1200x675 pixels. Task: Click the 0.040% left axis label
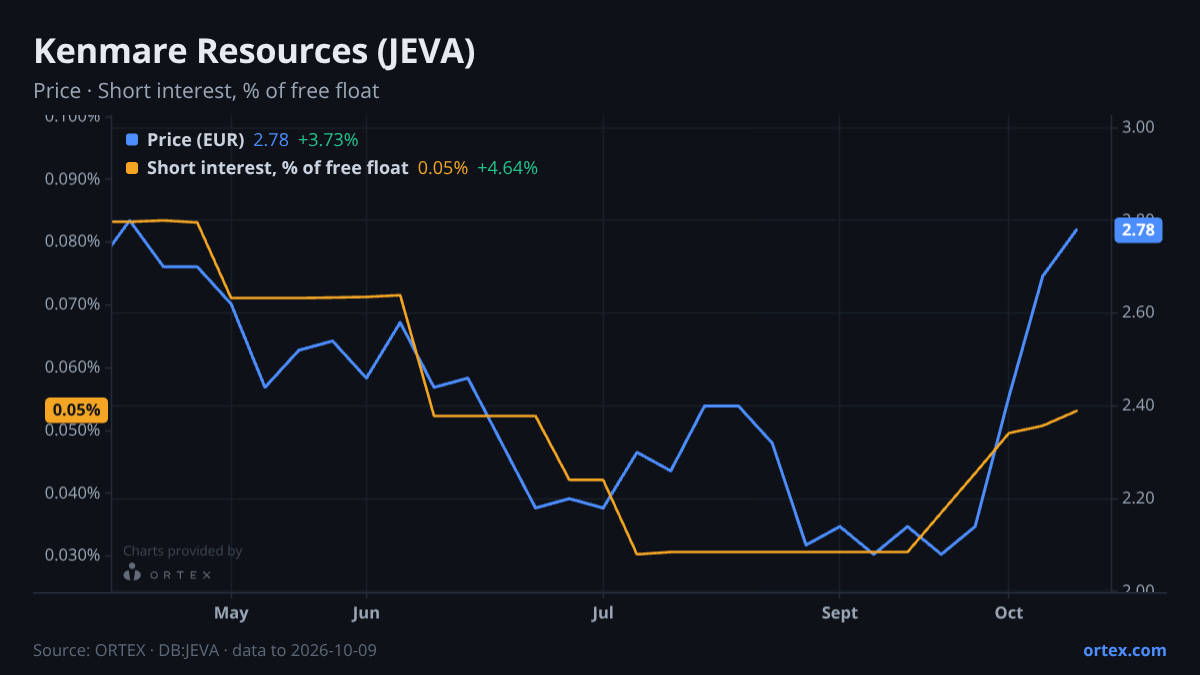[72, 493]
